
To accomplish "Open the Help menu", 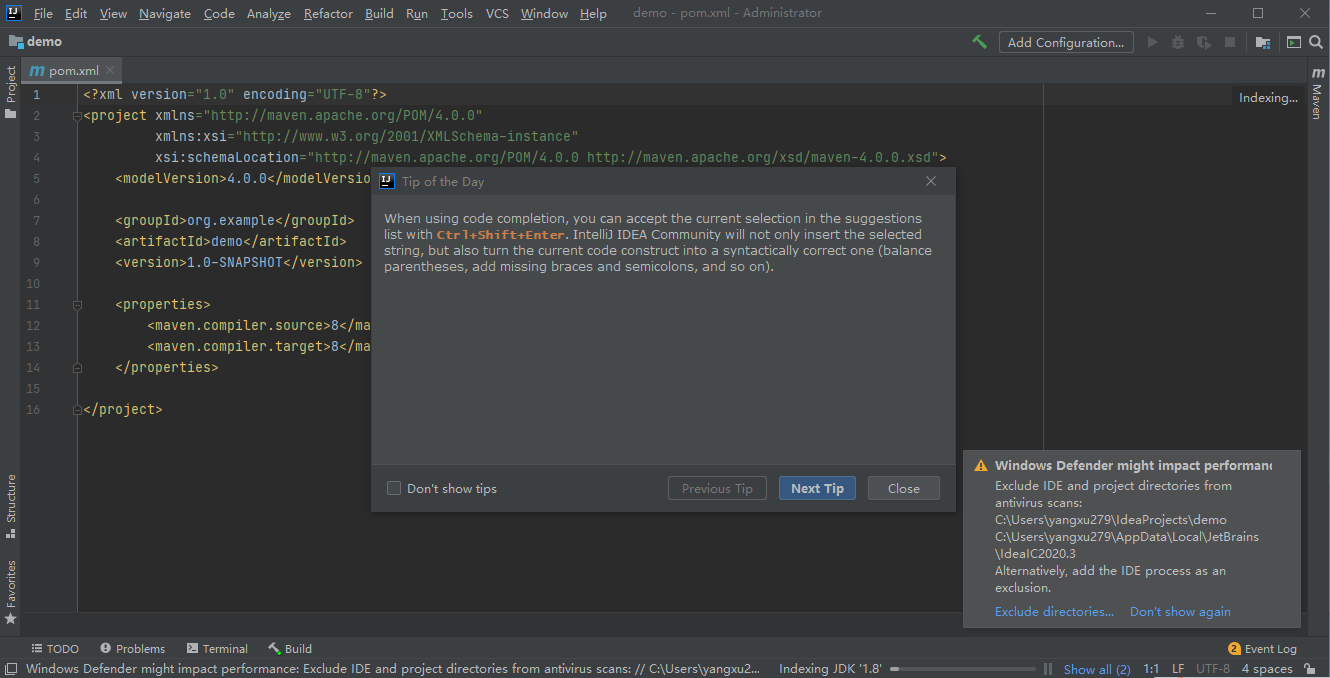I will tap(593, 13).
